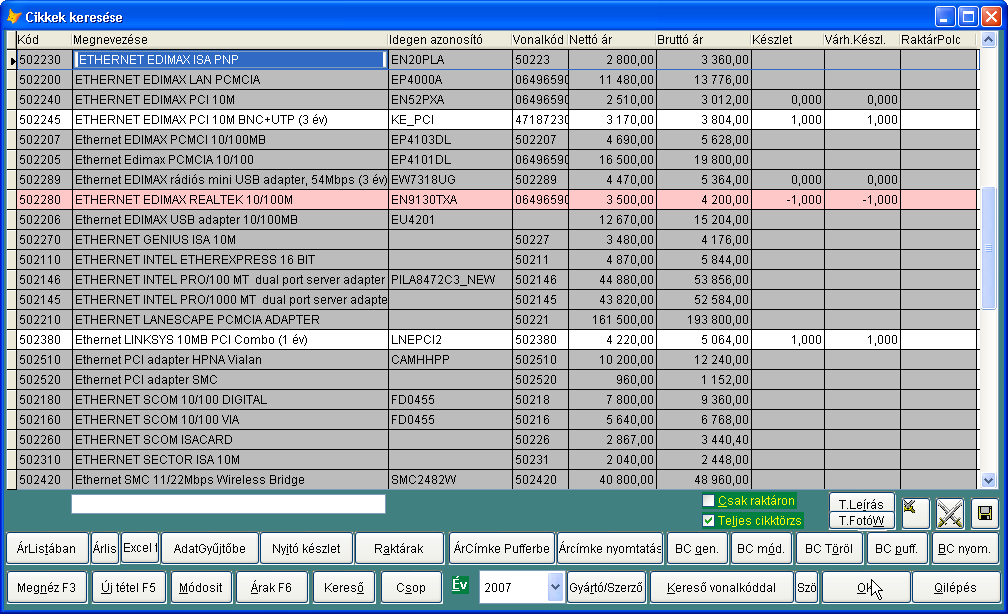Click the Gyártó/Szerző button
This screenshot has height=614, width=1008.
pos(606,587)
